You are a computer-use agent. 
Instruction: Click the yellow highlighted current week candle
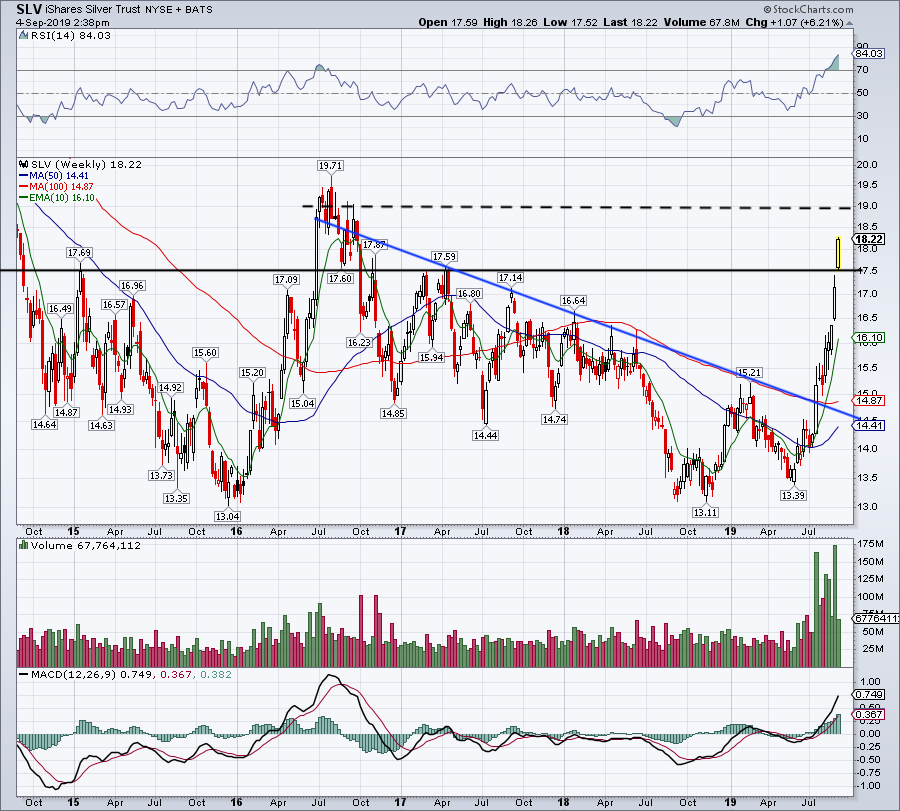[x=839, y=253]
